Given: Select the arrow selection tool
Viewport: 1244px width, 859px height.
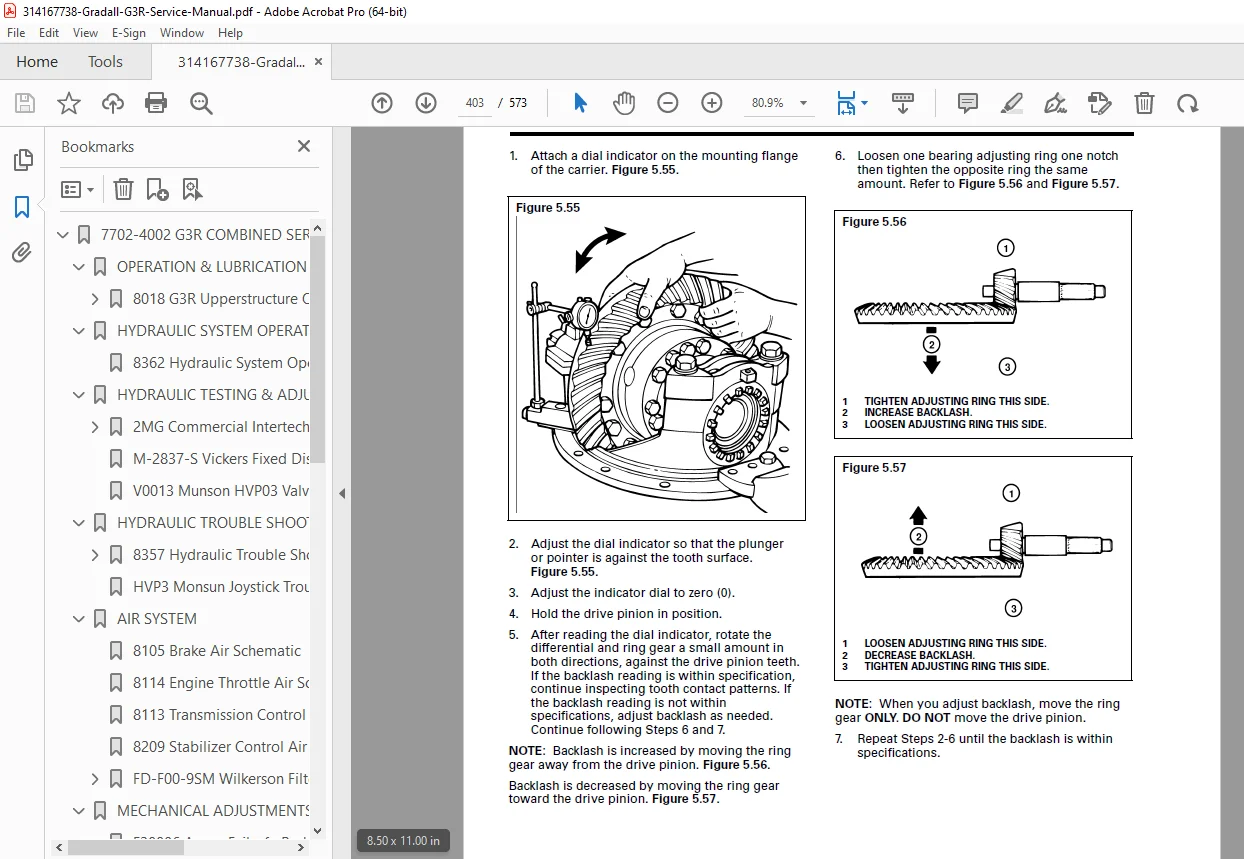Looking at the screenshot, I should click(580, 103).
